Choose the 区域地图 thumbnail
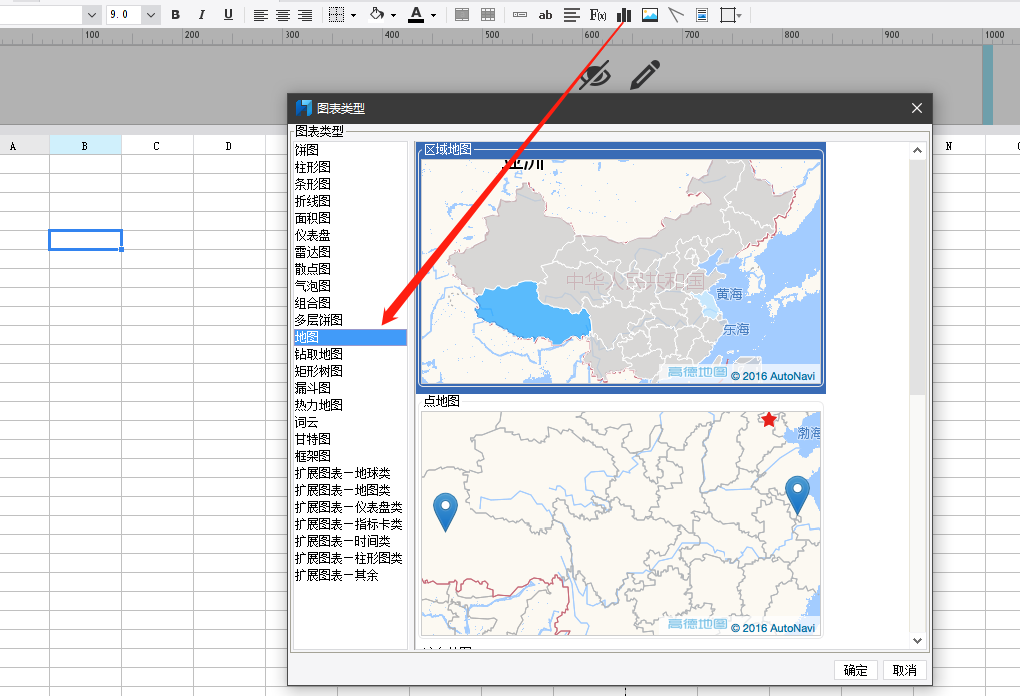The width and height of the screenshot is (1020, 696). point(621,268)
